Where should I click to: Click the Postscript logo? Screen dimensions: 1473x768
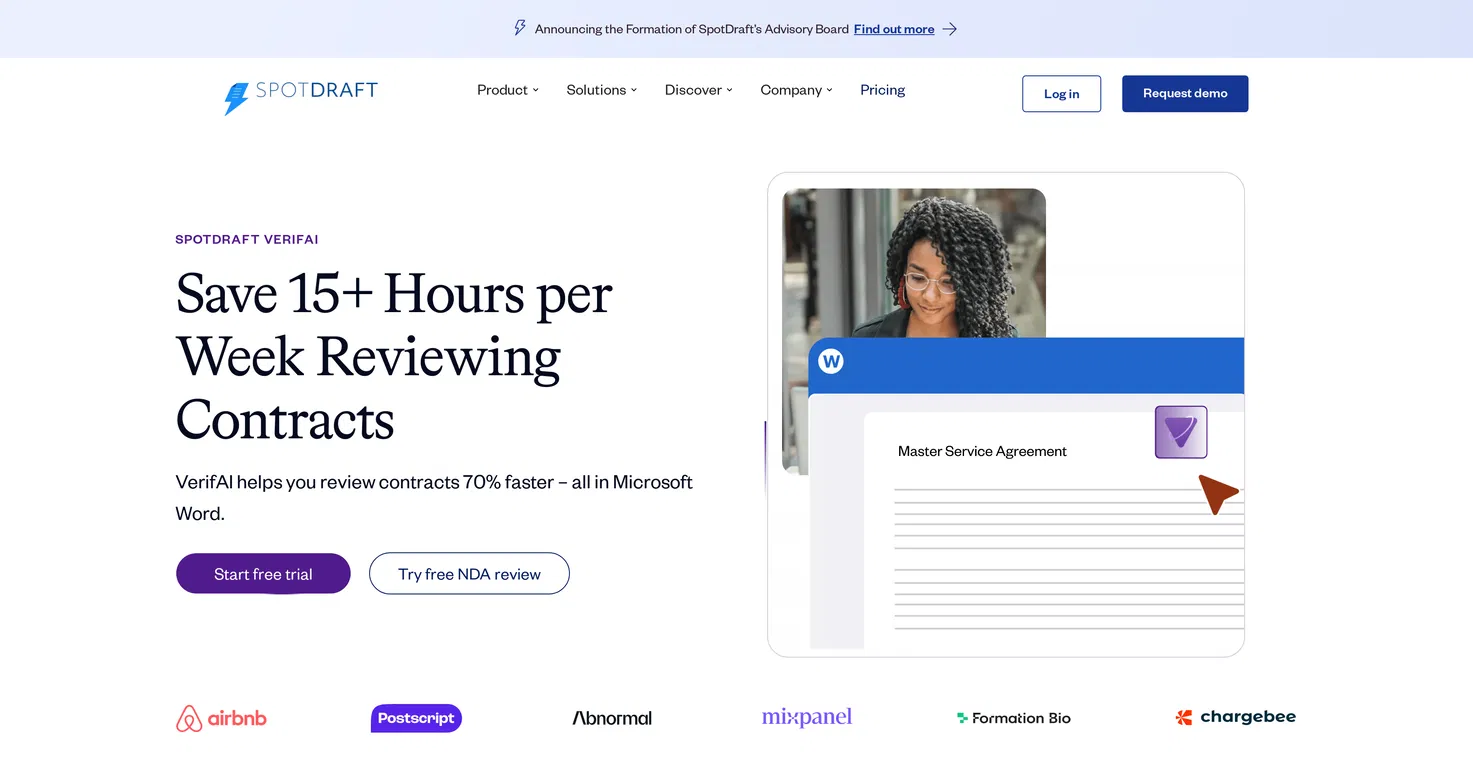pyautogui.click(x=416, y=718)
